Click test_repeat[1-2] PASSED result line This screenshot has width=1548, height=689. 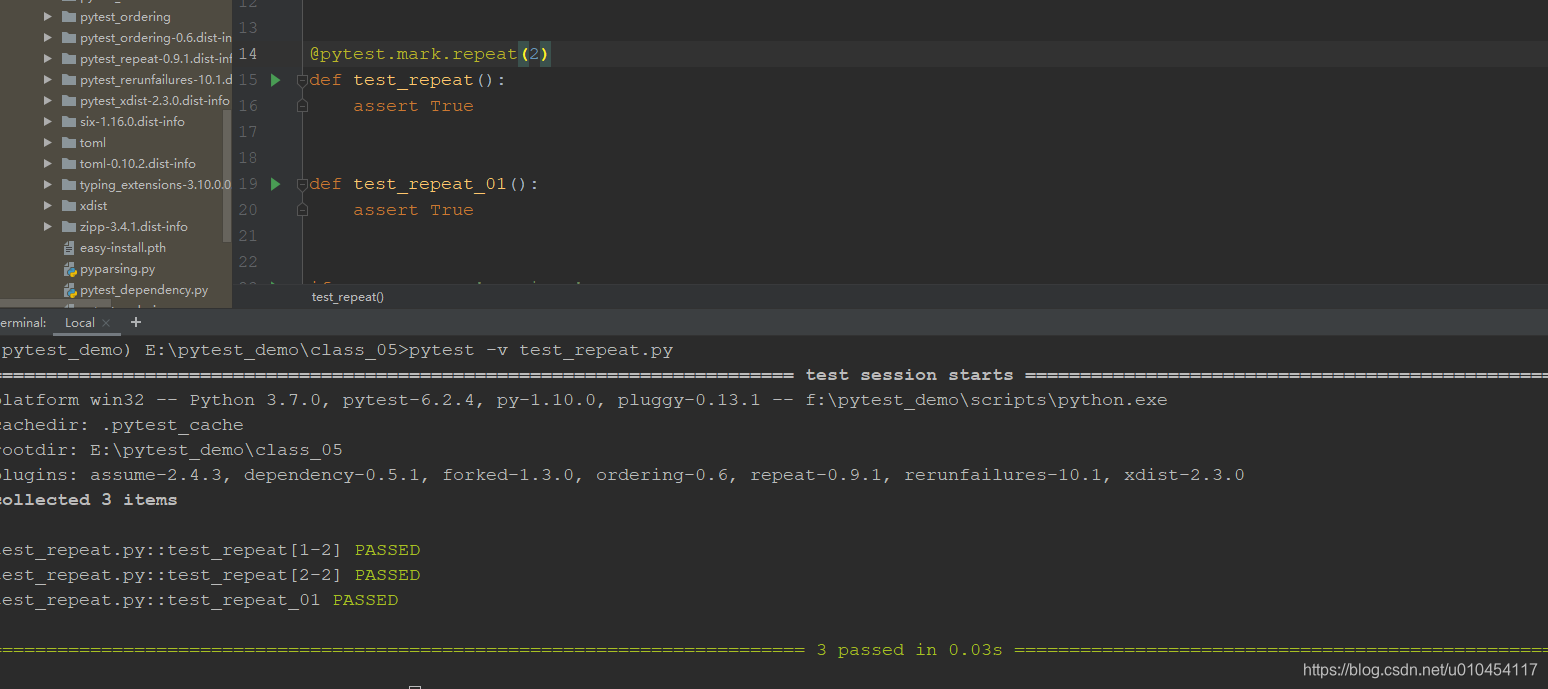[210, 550]
